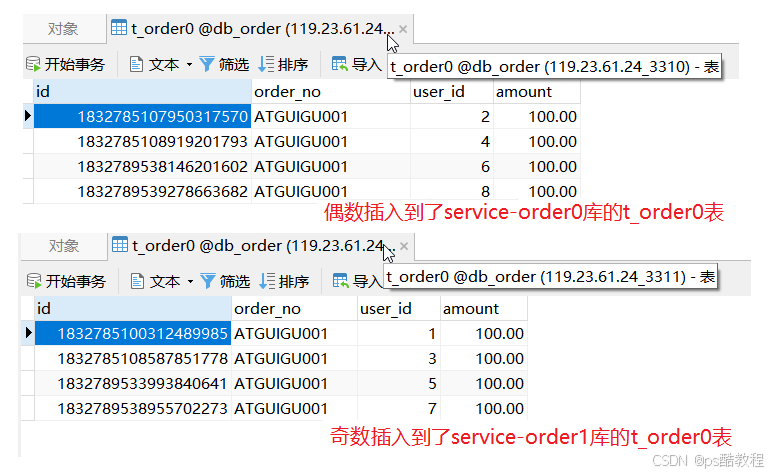Switch to 对象 tab in lower window
Viewport: 772px width, 474px height.
pyautogui.click(x=64, y=246)
